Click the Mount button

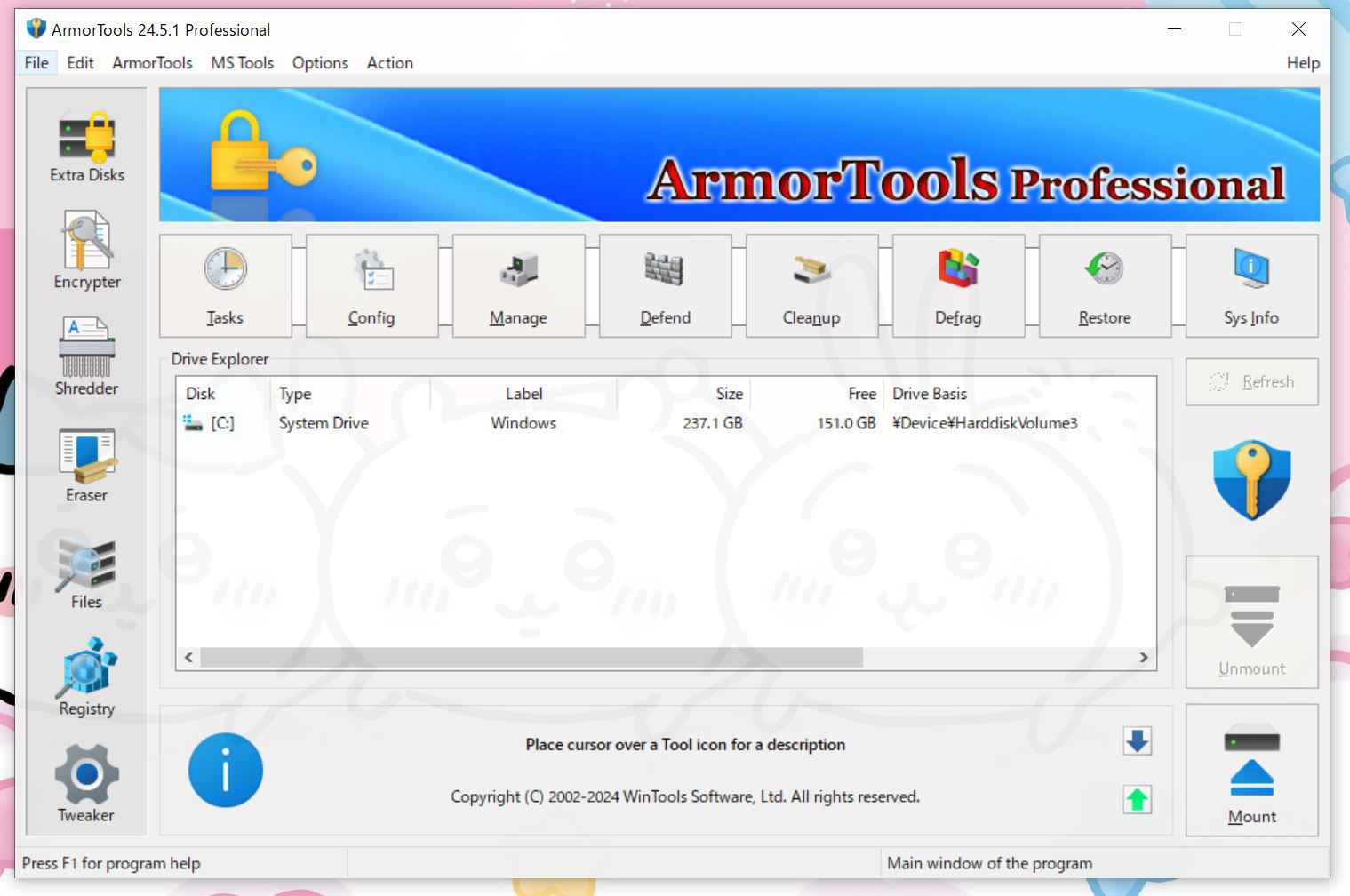pos(1251,771)
